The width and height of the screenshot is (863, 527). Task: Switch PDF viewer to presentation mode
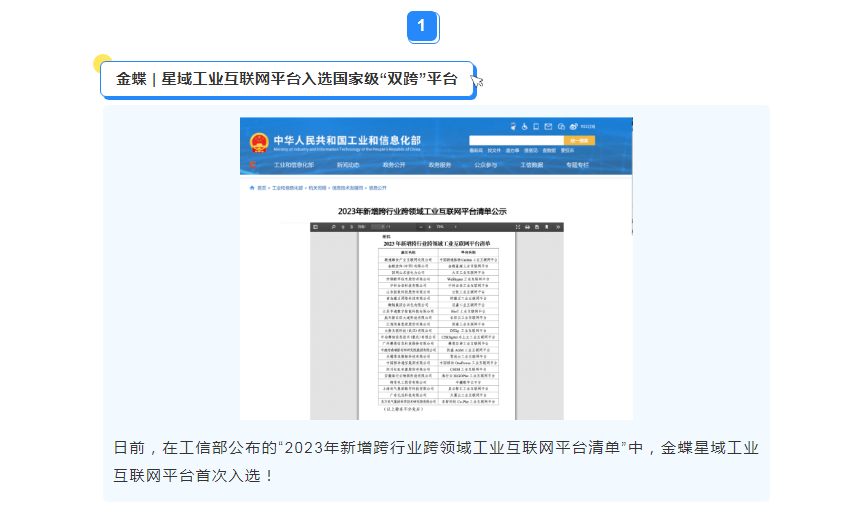point(518,227)
